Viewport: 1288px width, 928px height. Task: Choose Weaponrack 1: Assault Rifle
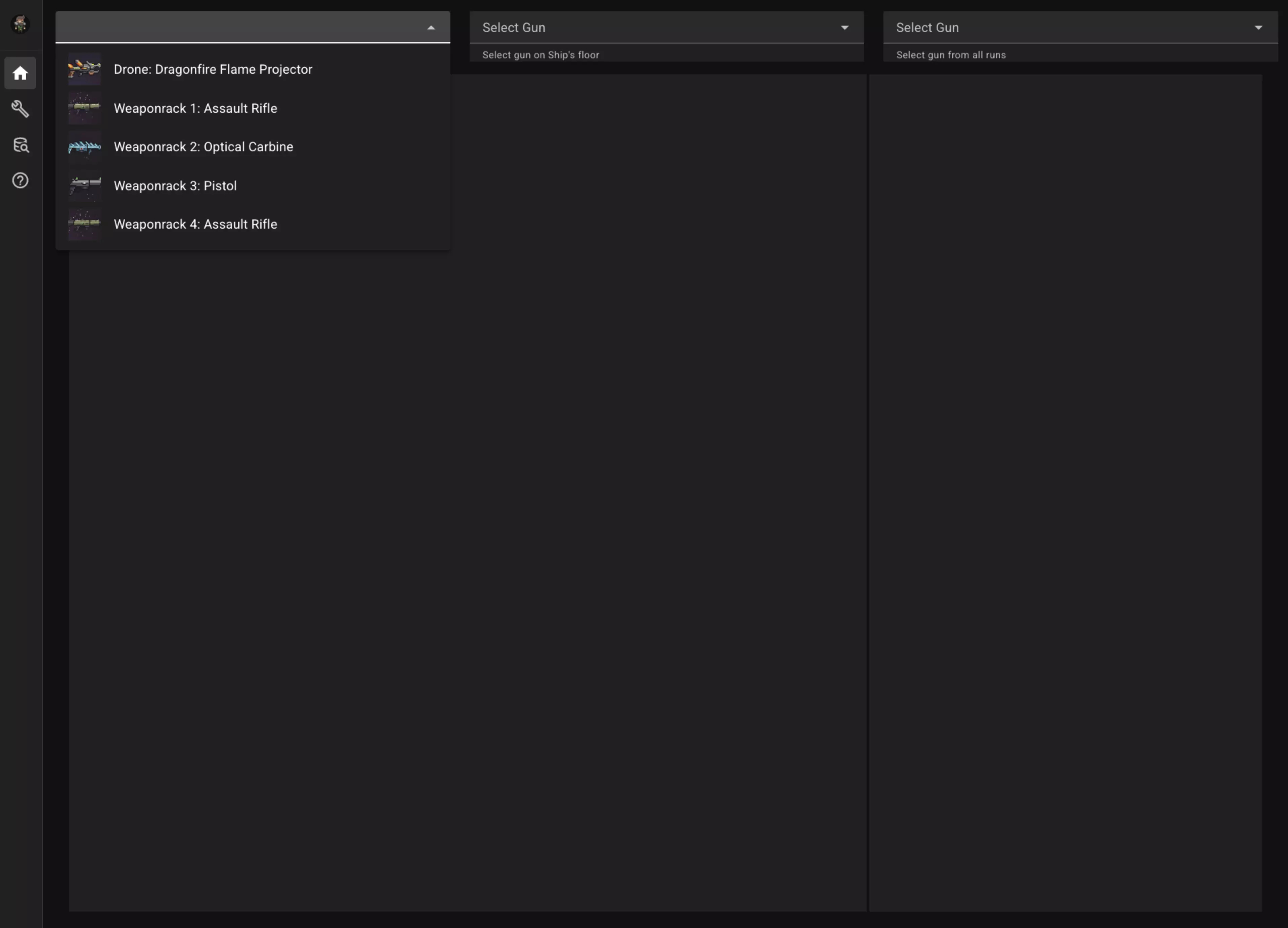coord(195,108)
